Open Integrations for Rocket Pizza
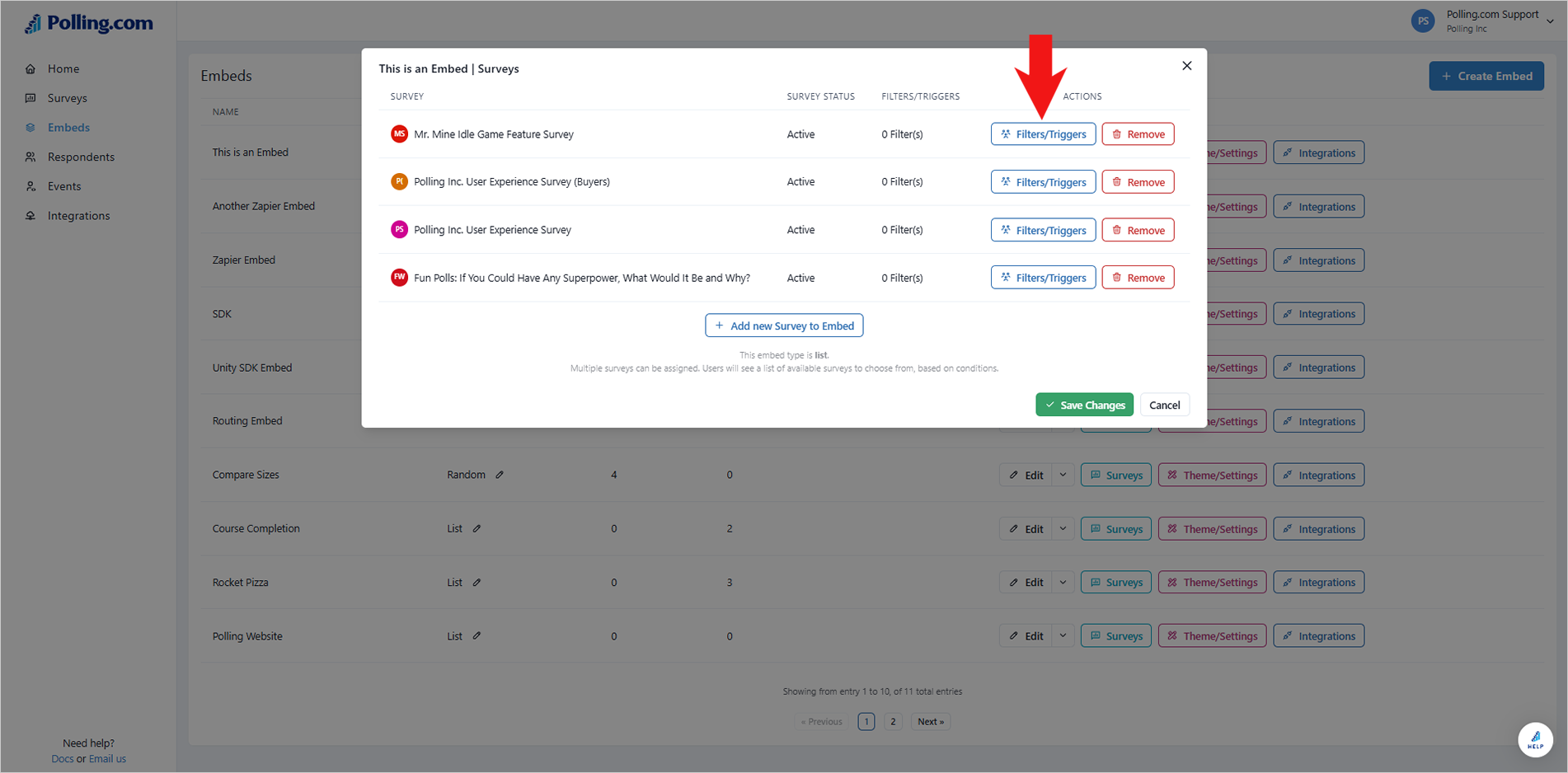The image size is (1568, 773). pyautogui.click(x=1318, y=583)
